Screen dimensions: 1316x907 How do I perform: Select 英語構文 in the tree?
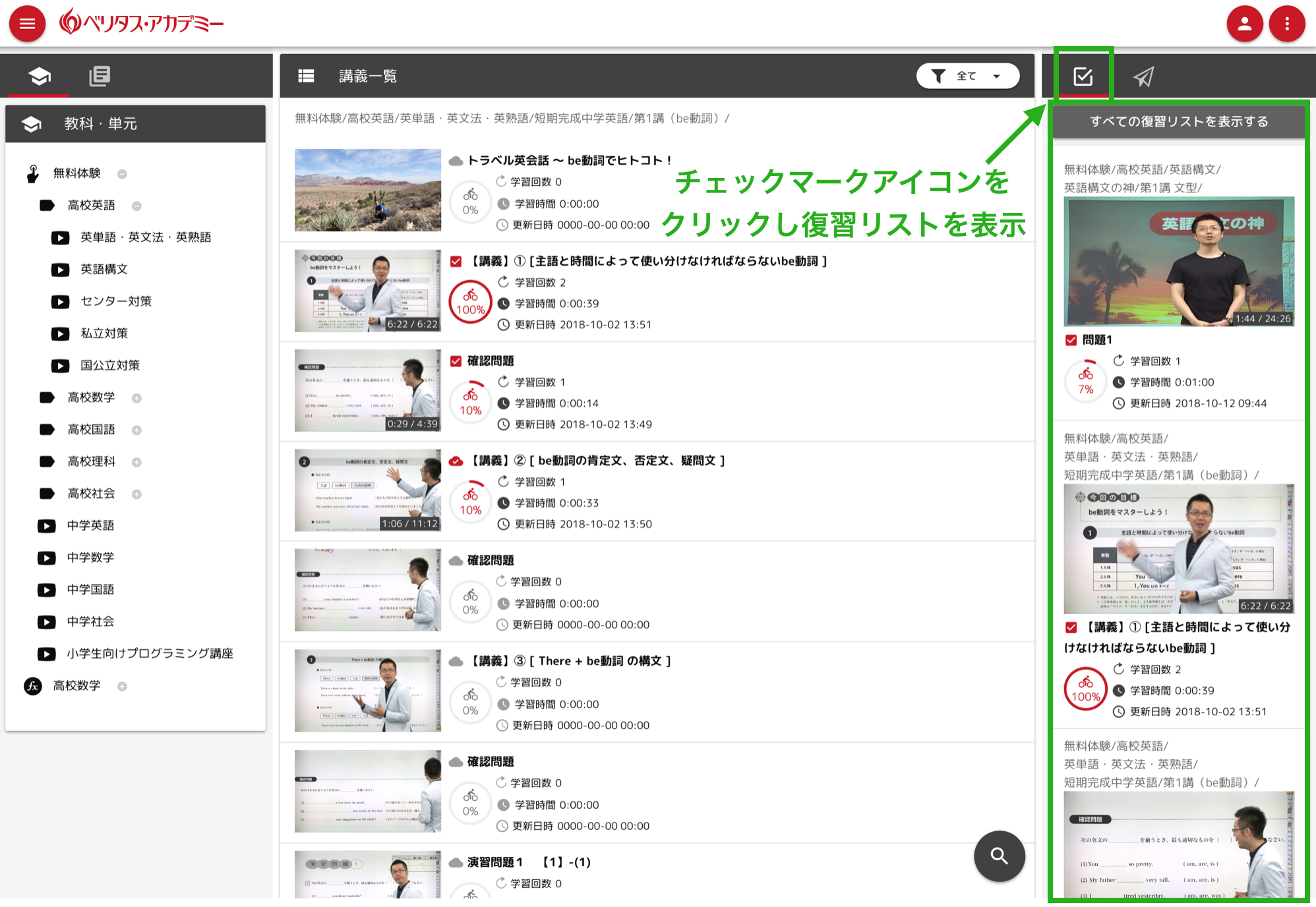[x=104, y=269]
